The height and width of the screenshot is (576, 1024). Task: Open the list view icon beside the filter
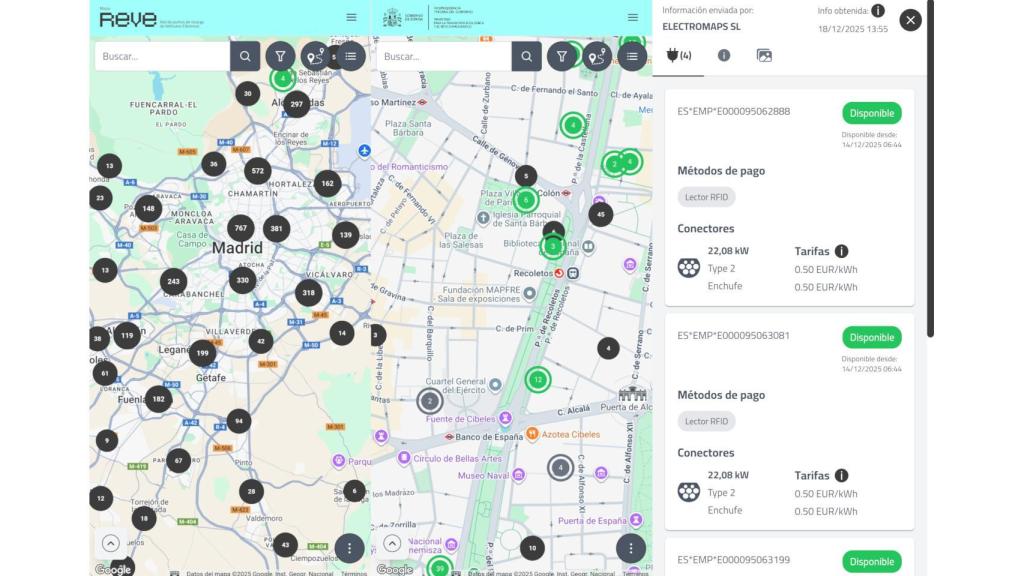click(349, 57)
